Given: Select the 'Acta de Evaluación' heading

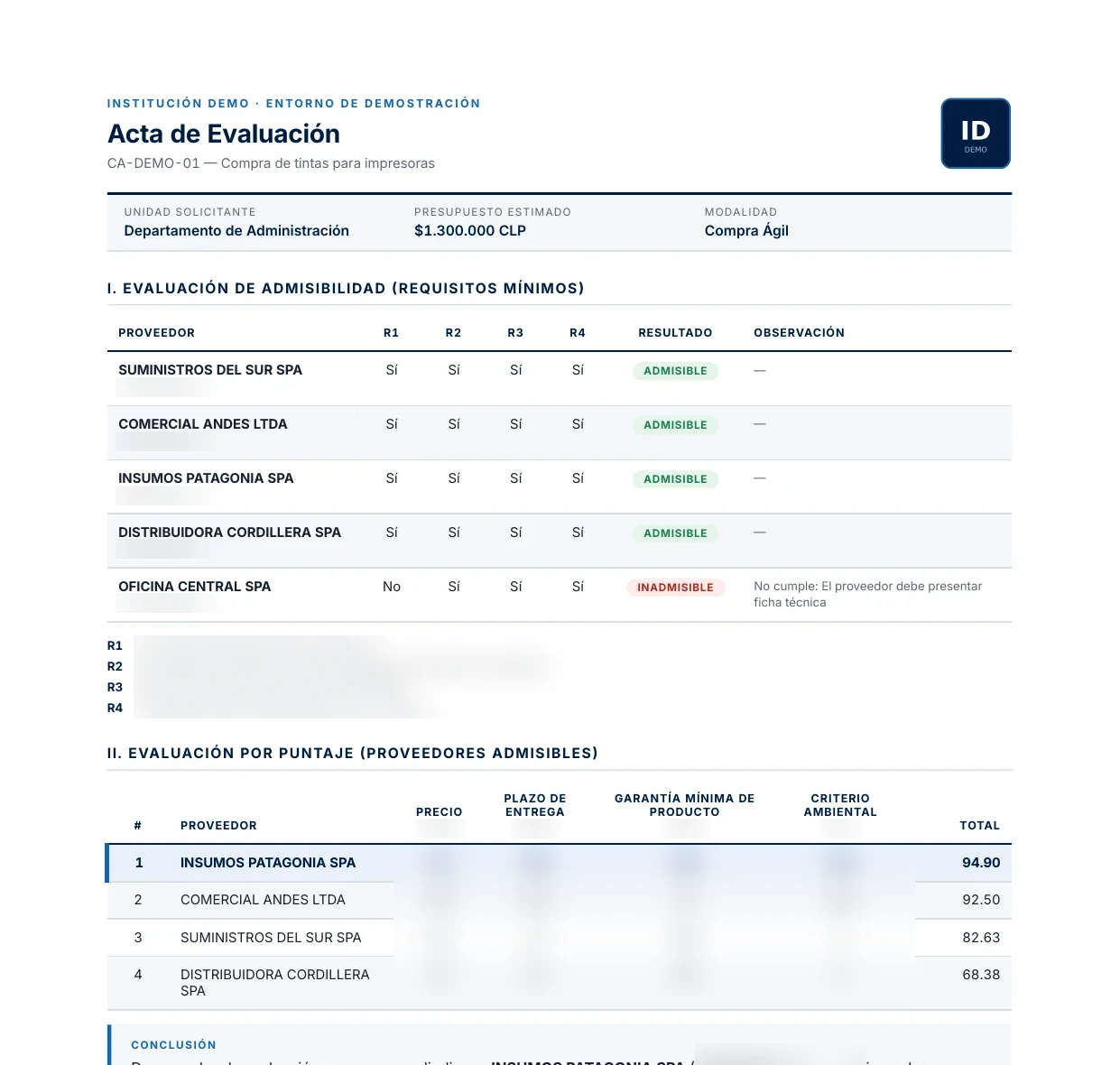Looking at the screenshot, I should tap(224, 134).
